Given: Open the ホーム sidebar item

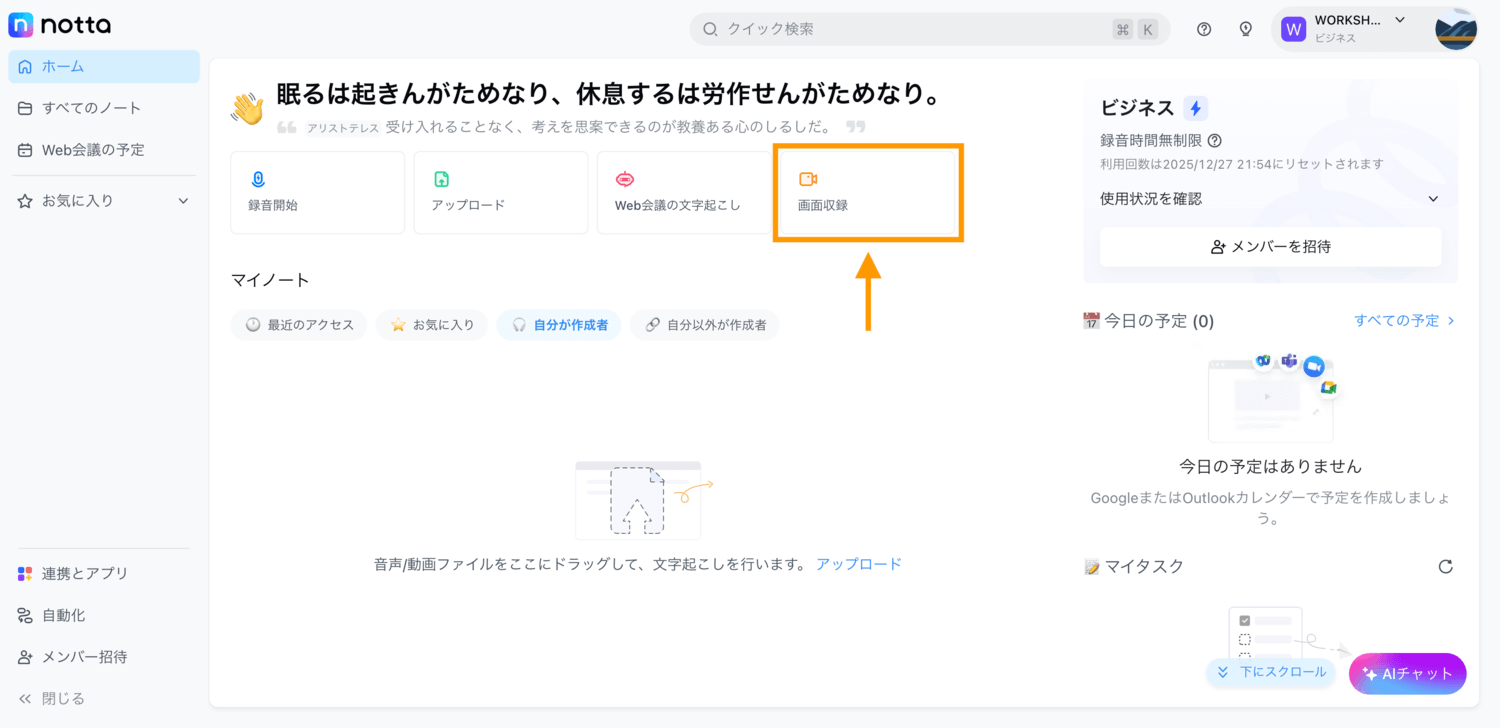Looking at the screenshot, I should (104, 67).
